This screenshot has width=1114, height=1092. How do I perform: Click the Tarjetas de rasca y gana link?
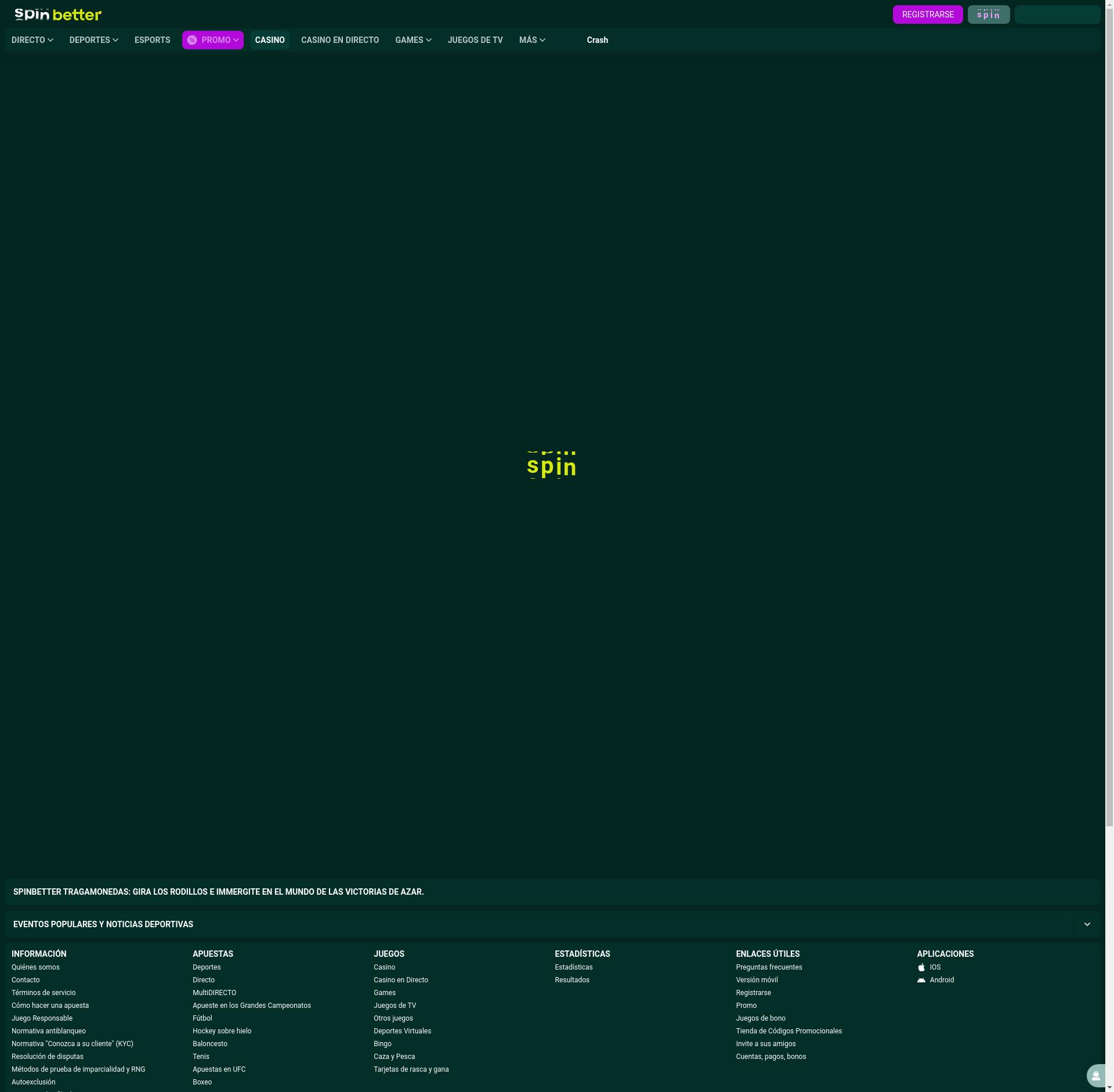pos(411,1069)
